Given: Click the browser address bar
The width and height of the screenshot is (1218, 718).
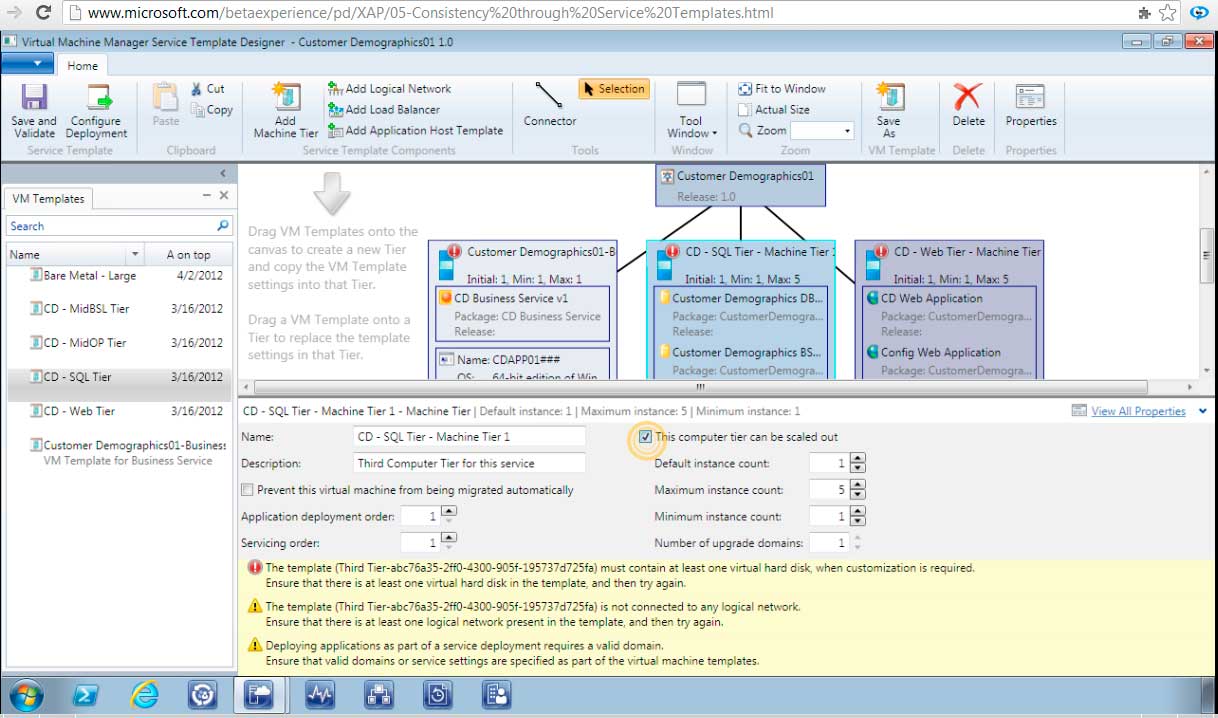Looking at the screenshot, I should tap(601, 13).
